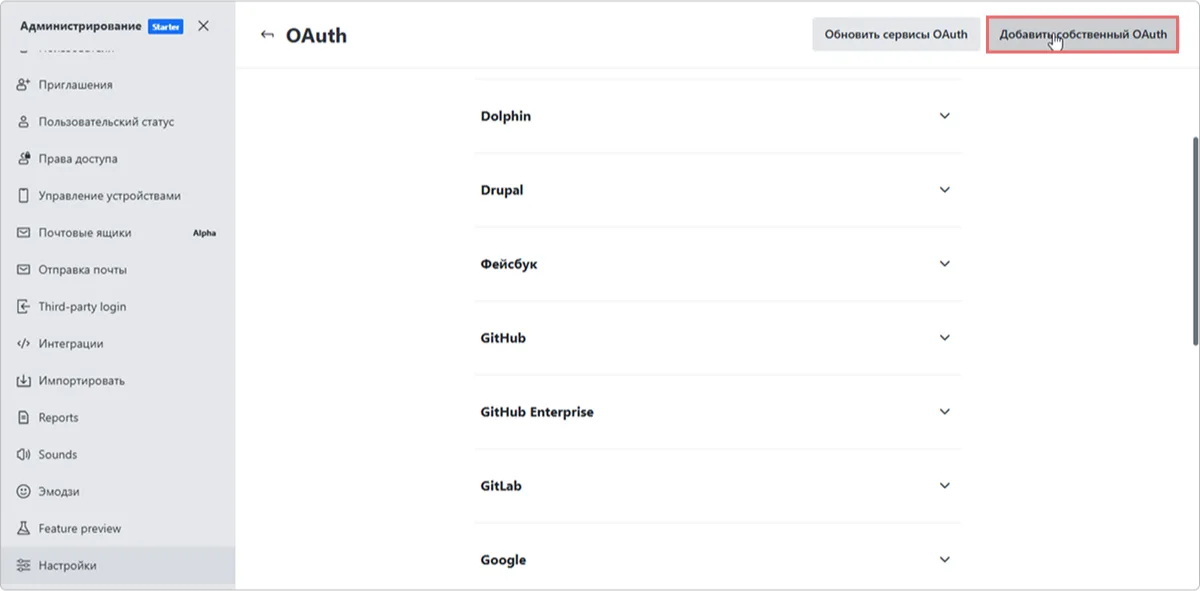This screenshot has width=1200, height=591.
Task: Expand the GitHub Enterprise section
Action: pos(944,412)
